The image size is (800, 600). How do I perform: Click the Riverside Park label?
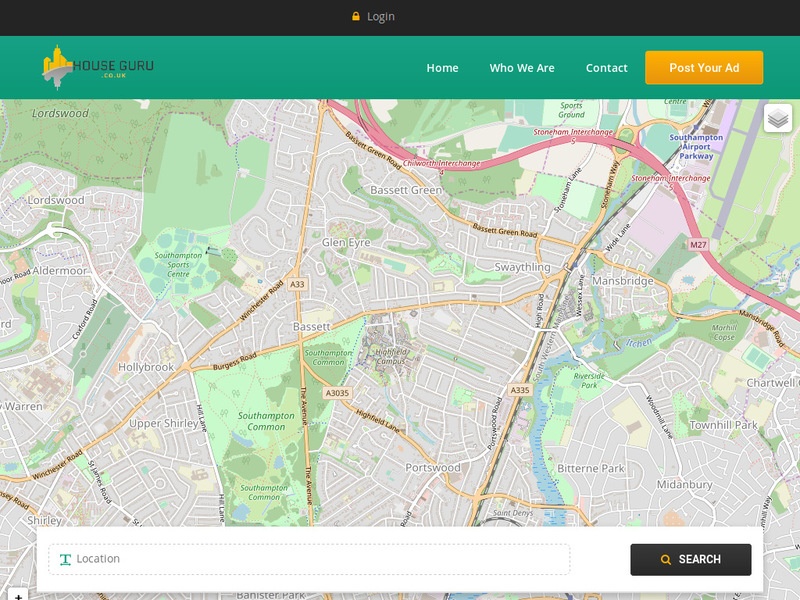(589, 381)
